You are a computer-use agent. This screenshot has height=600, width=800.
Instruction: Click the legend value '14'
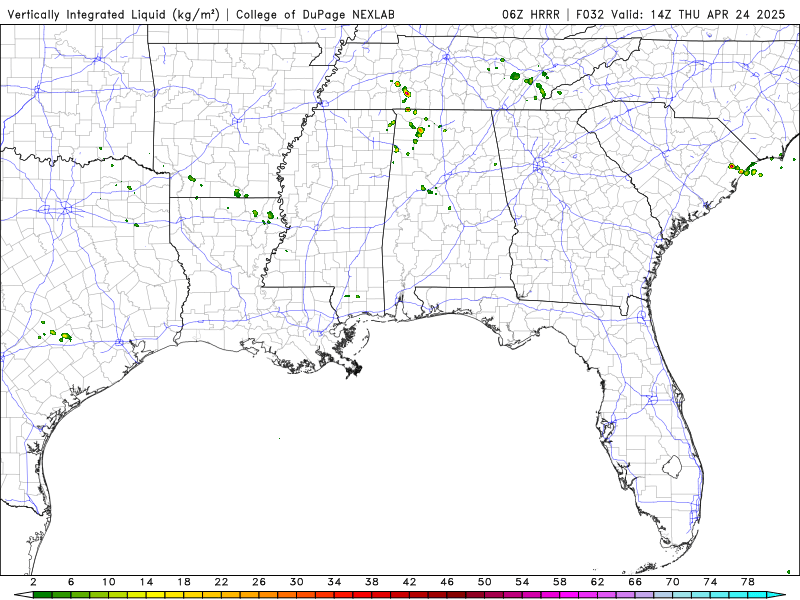(146, 582)
